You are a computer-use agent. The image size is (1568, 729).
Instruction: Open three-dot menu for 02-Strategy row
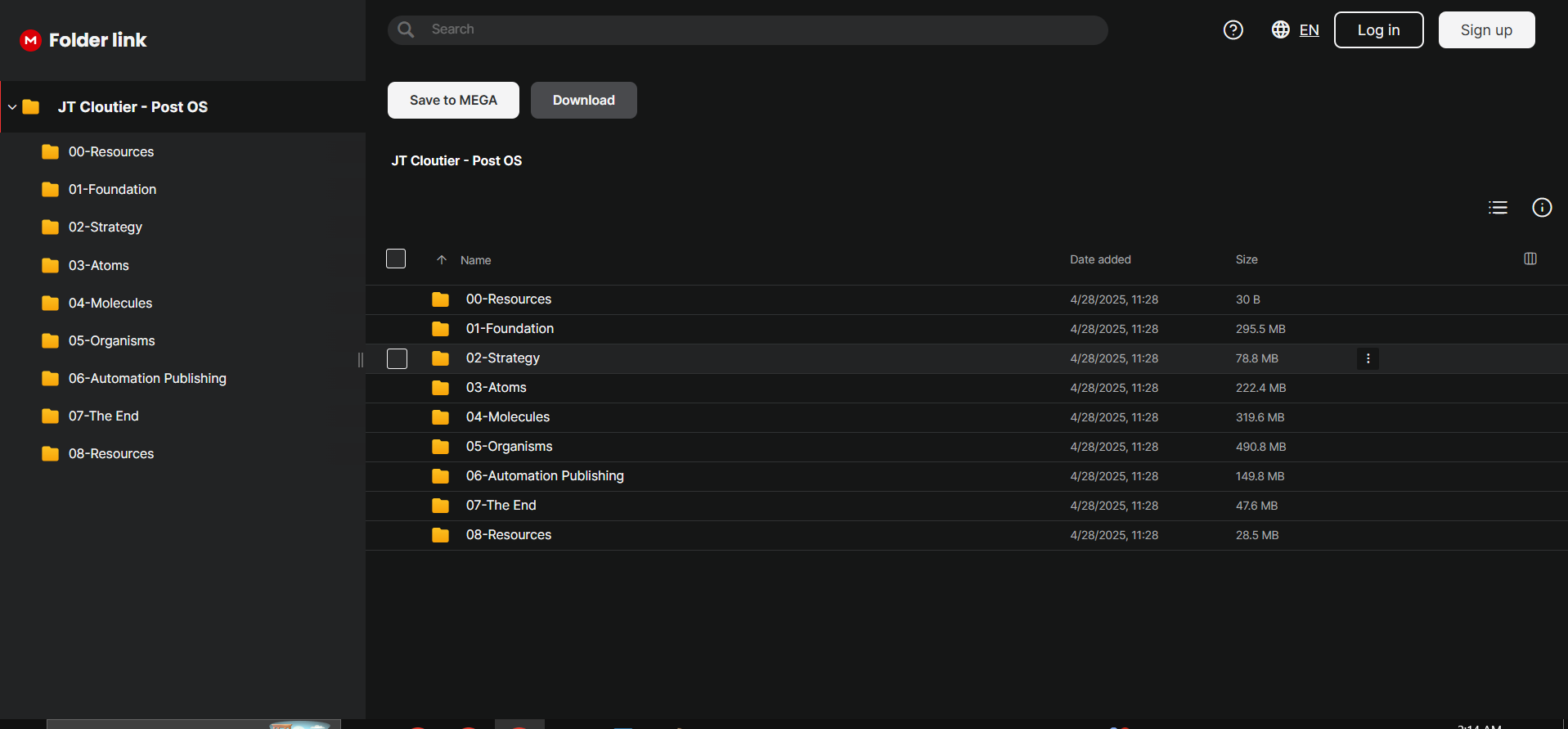(x=1368, y=358)
